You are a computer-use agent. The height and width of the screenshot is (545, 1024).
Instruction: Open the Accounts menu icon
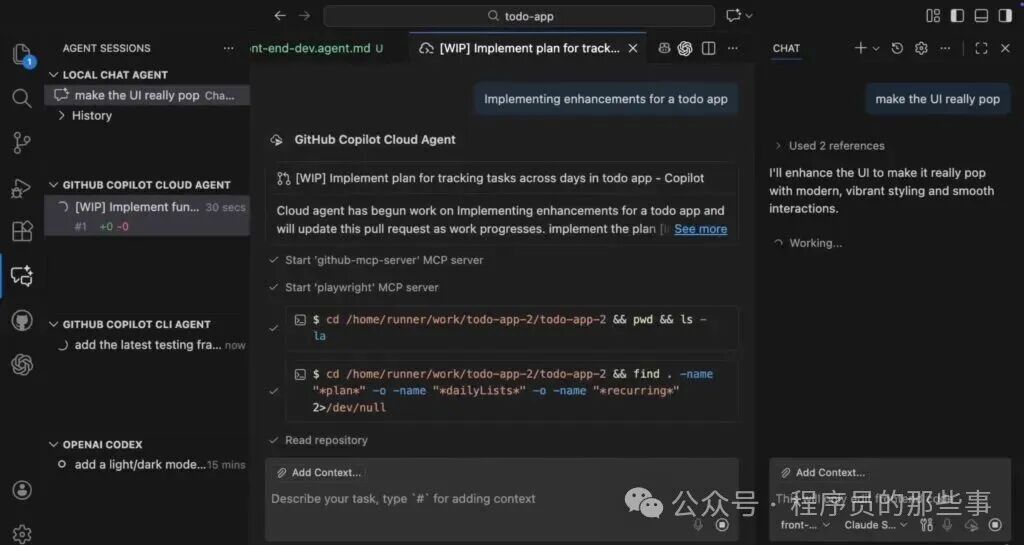tap(22, 490)
